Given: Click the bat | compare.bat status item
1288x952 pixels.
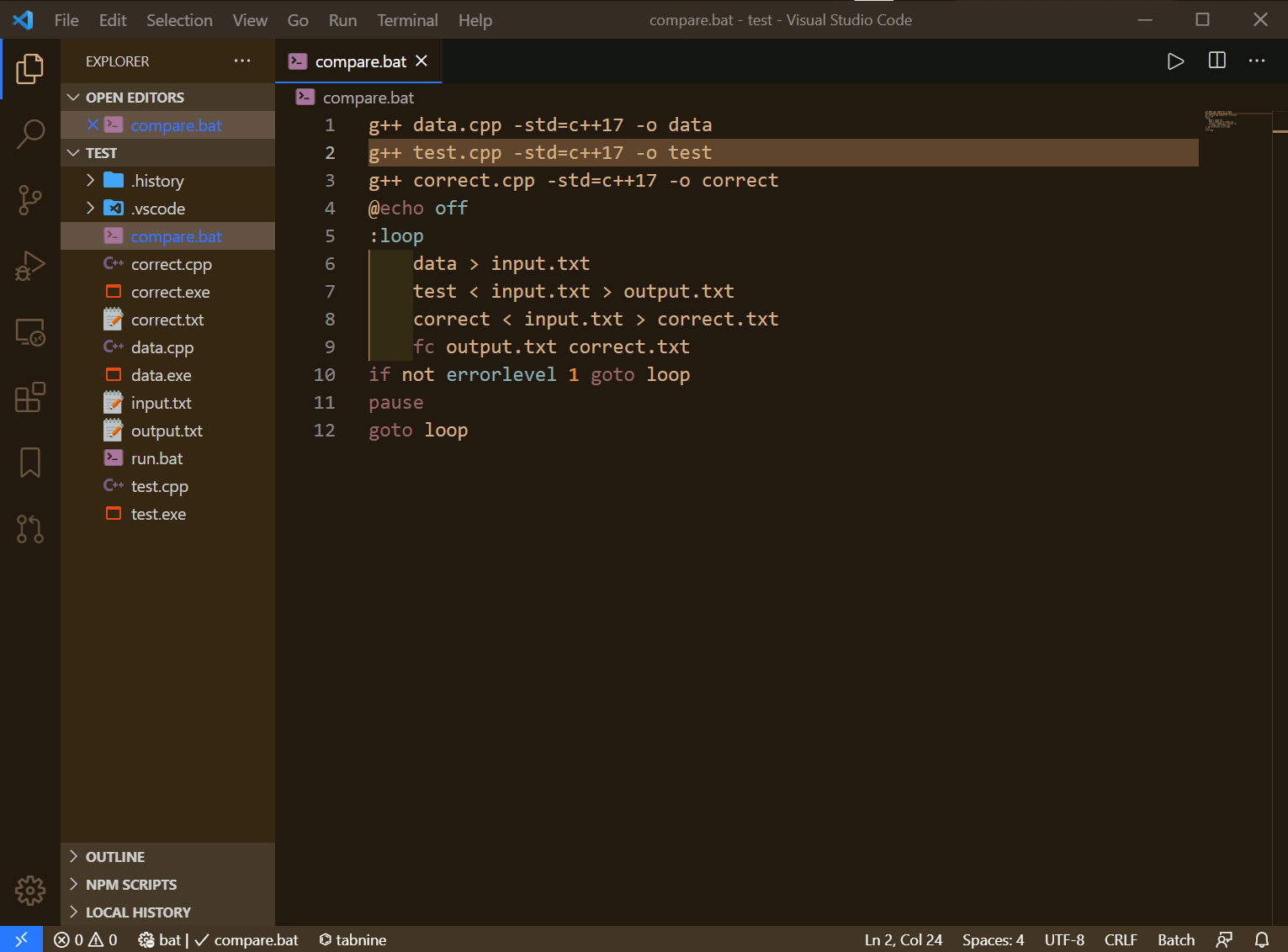Looking at the screenshot, I should (218, 939).
